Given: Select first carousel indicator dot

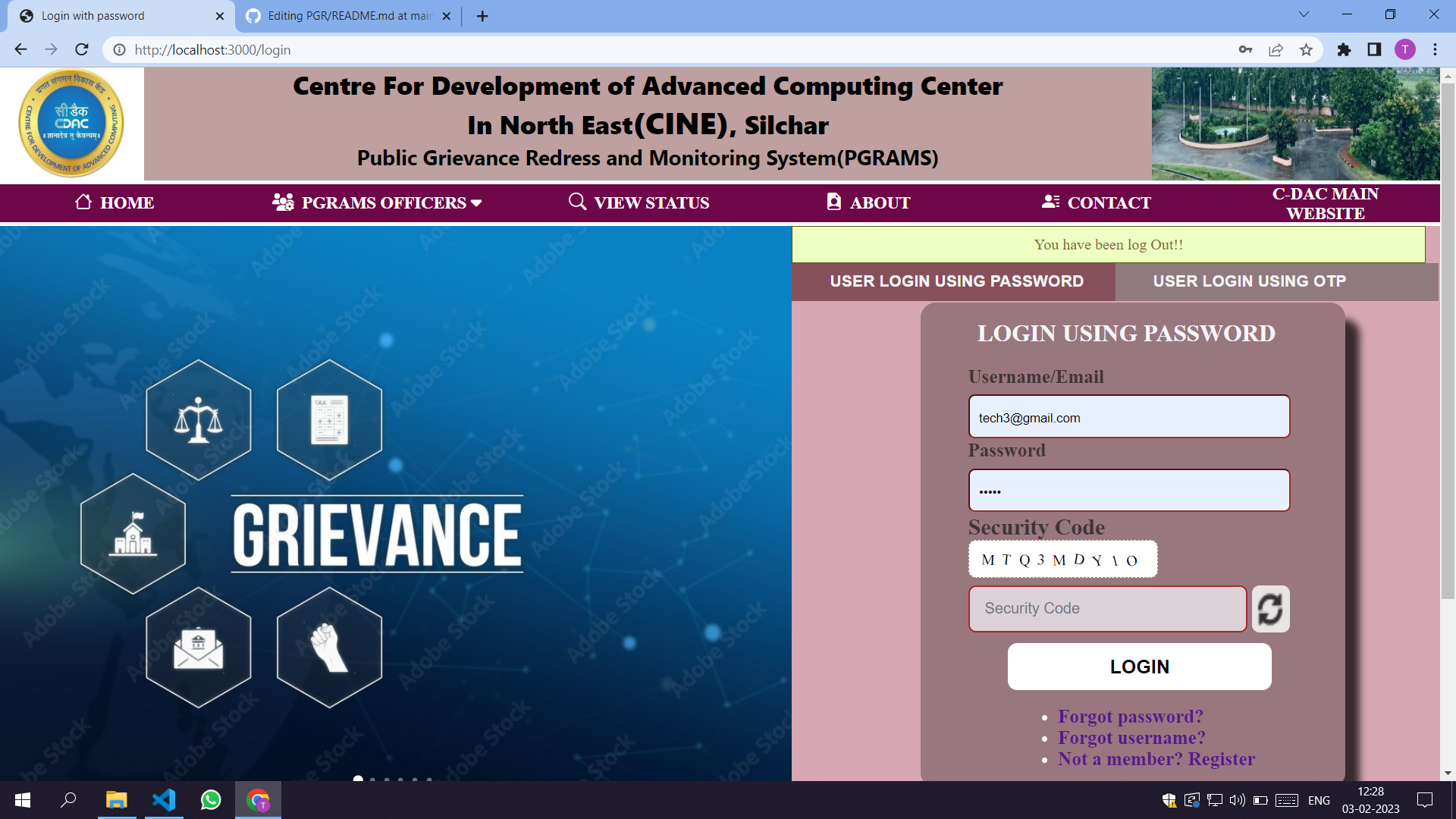Looking at the screenshot, I should point(358,779).
